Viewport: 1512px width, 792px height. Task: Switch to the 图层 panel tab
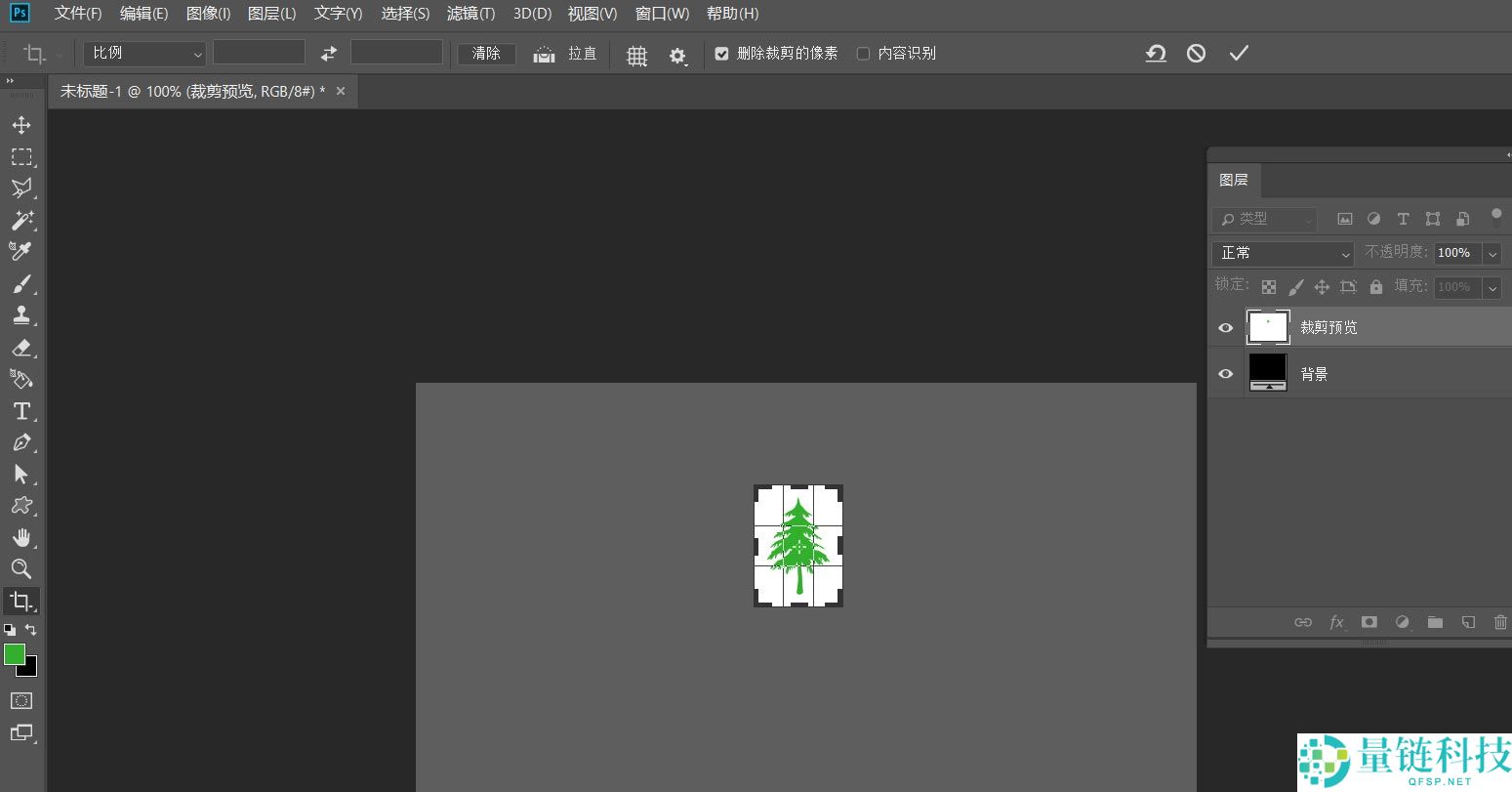coord(1234,180)
